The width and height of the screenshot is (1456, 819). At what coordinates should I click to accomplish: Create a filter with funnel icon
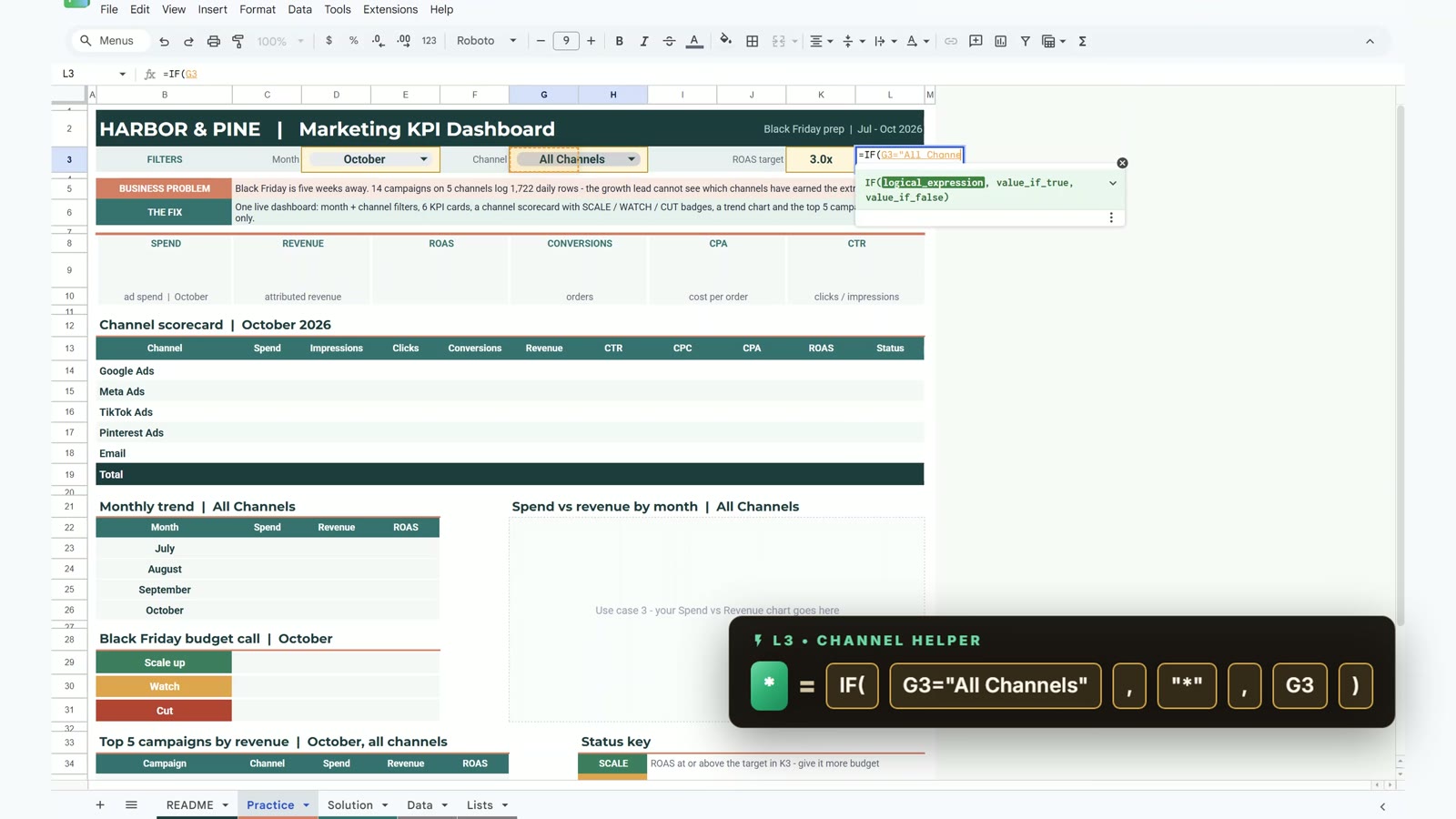[x=1025, y=41]
